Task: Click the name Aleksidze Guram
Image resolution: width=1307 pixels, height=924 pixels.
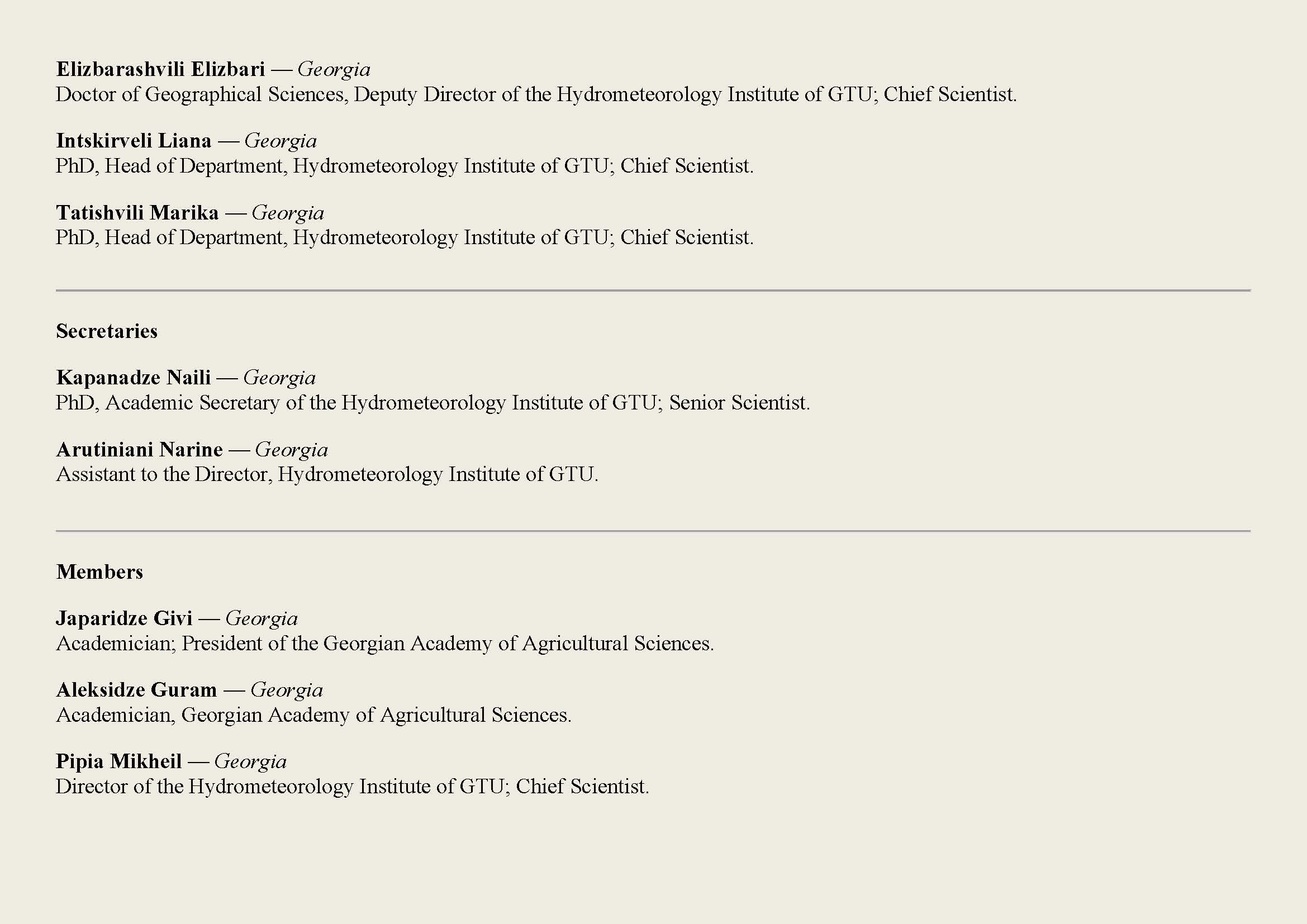Action: pos(136,689)
